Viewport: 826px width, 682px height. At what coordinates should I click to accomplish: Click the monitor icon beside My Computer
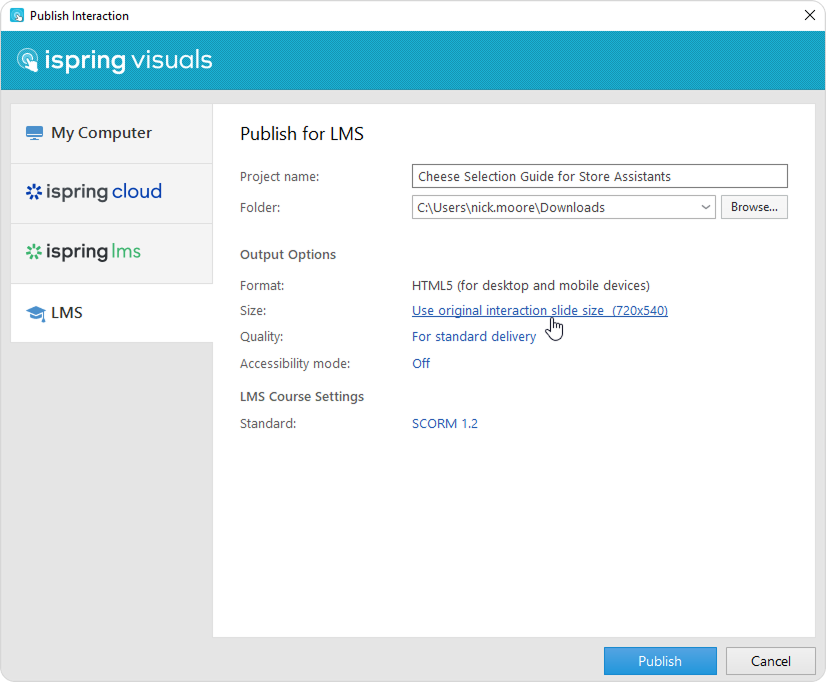[35, 133]
